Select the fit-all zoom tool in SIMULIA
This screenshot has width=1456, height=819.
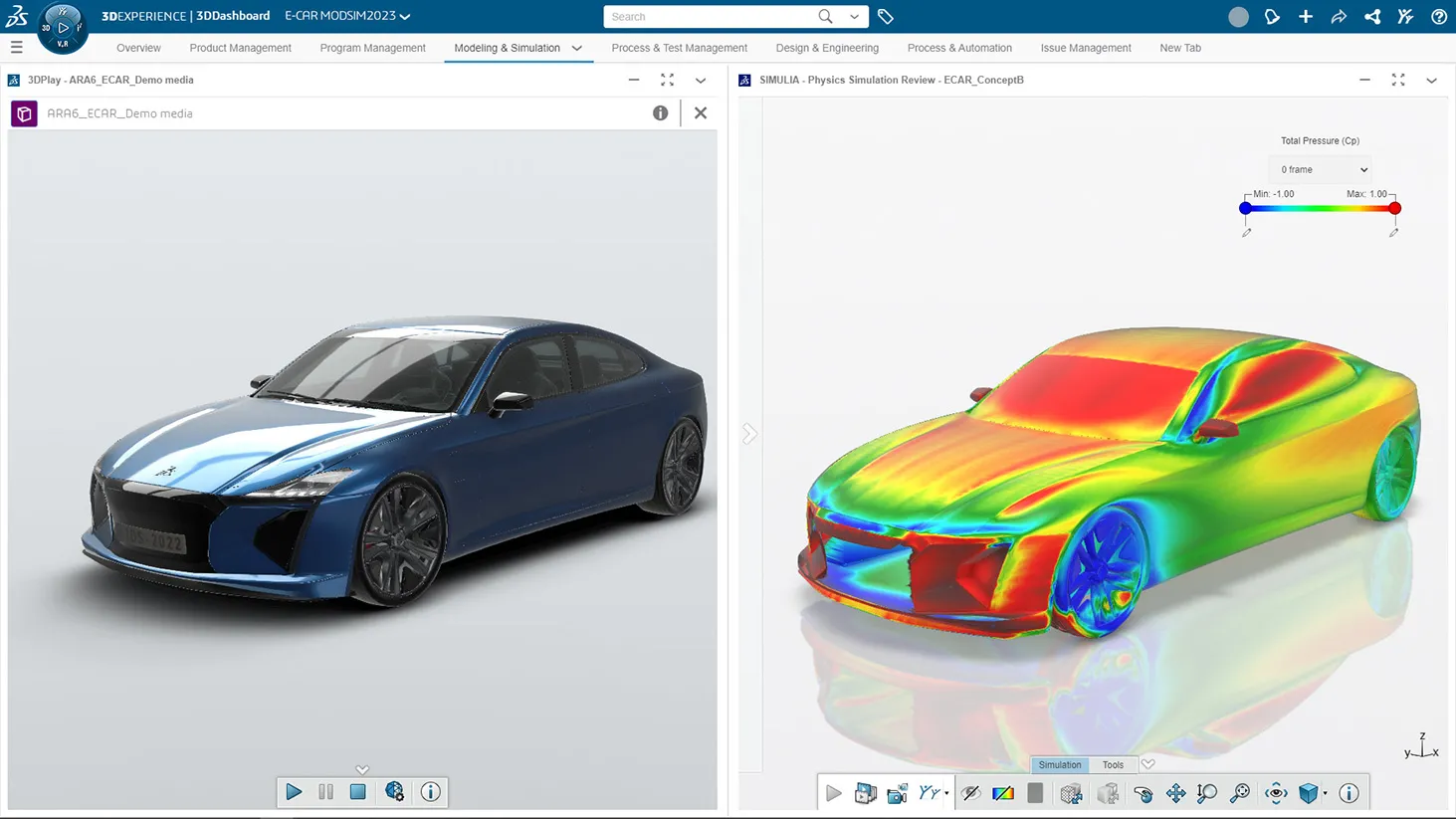[1239, 793]
